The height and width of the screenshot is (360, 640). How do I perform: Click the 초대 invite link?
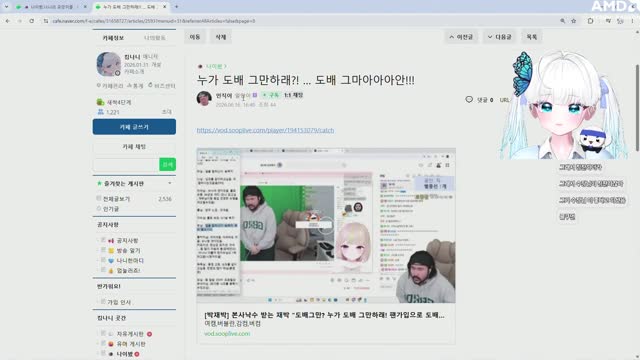point(167,112)
